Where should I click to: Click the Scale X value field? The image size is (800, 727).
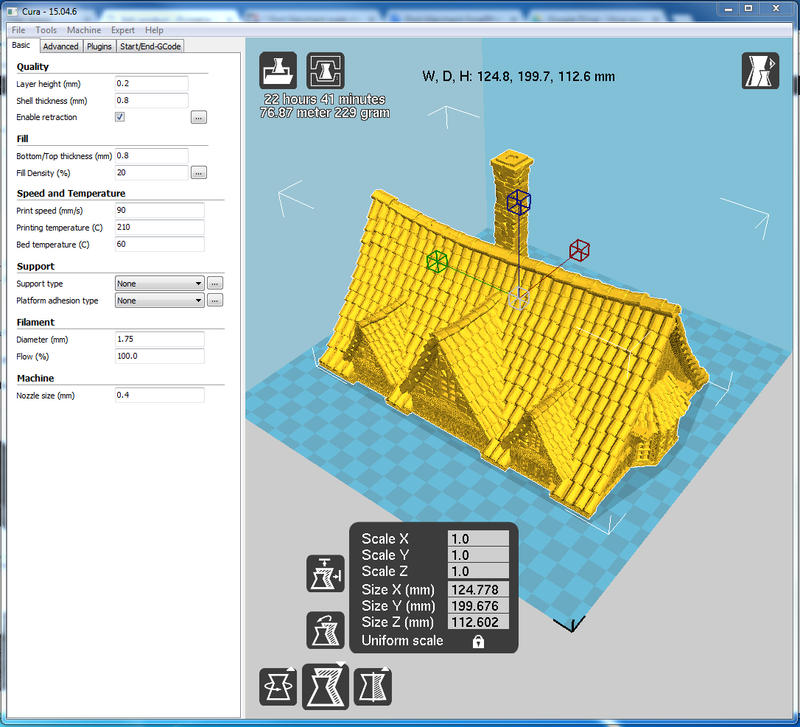tap(478, 539)
